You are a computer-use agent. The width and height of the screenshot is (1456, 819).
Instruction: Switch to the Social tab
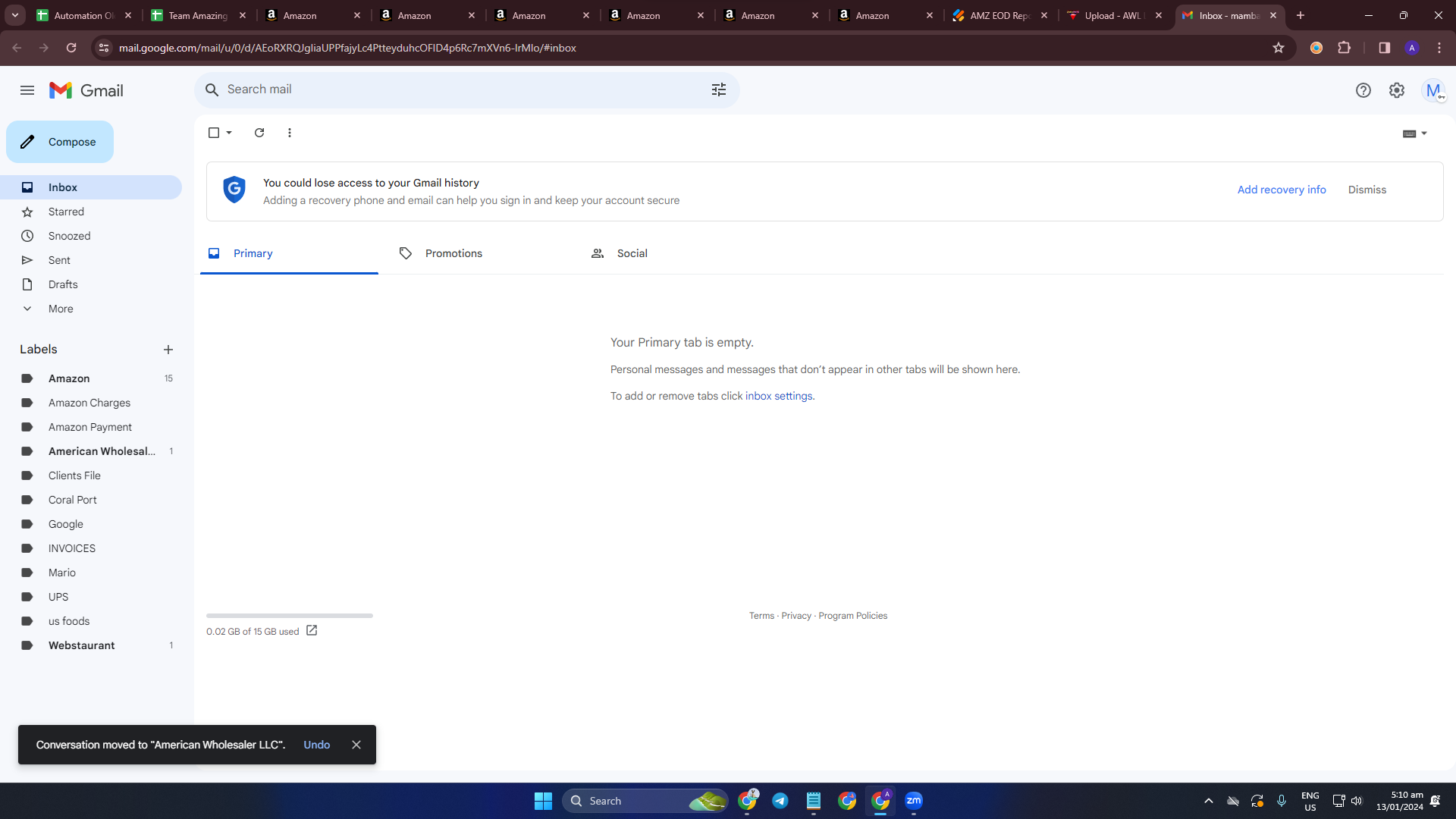(673, 253)
